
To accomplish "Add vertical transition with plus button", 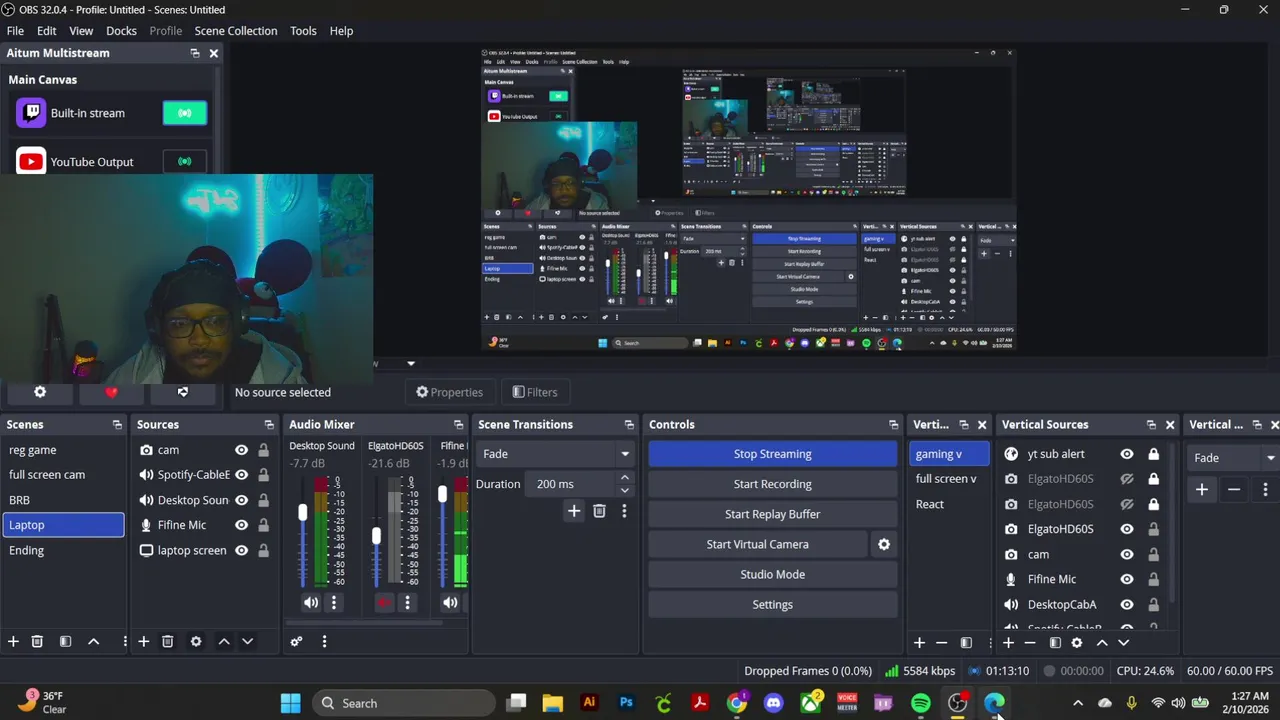I will point(1202,489).
